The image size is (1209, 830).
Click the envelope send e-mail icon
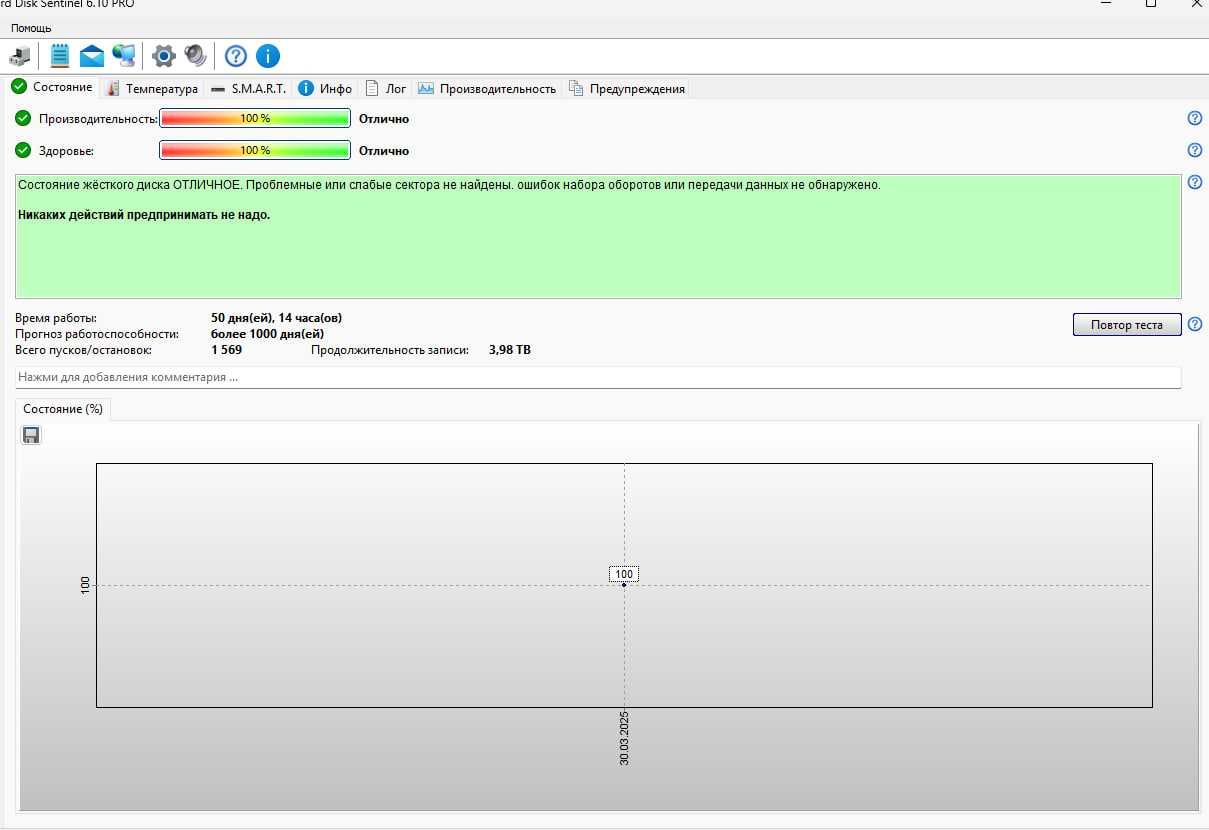point(92,55)
